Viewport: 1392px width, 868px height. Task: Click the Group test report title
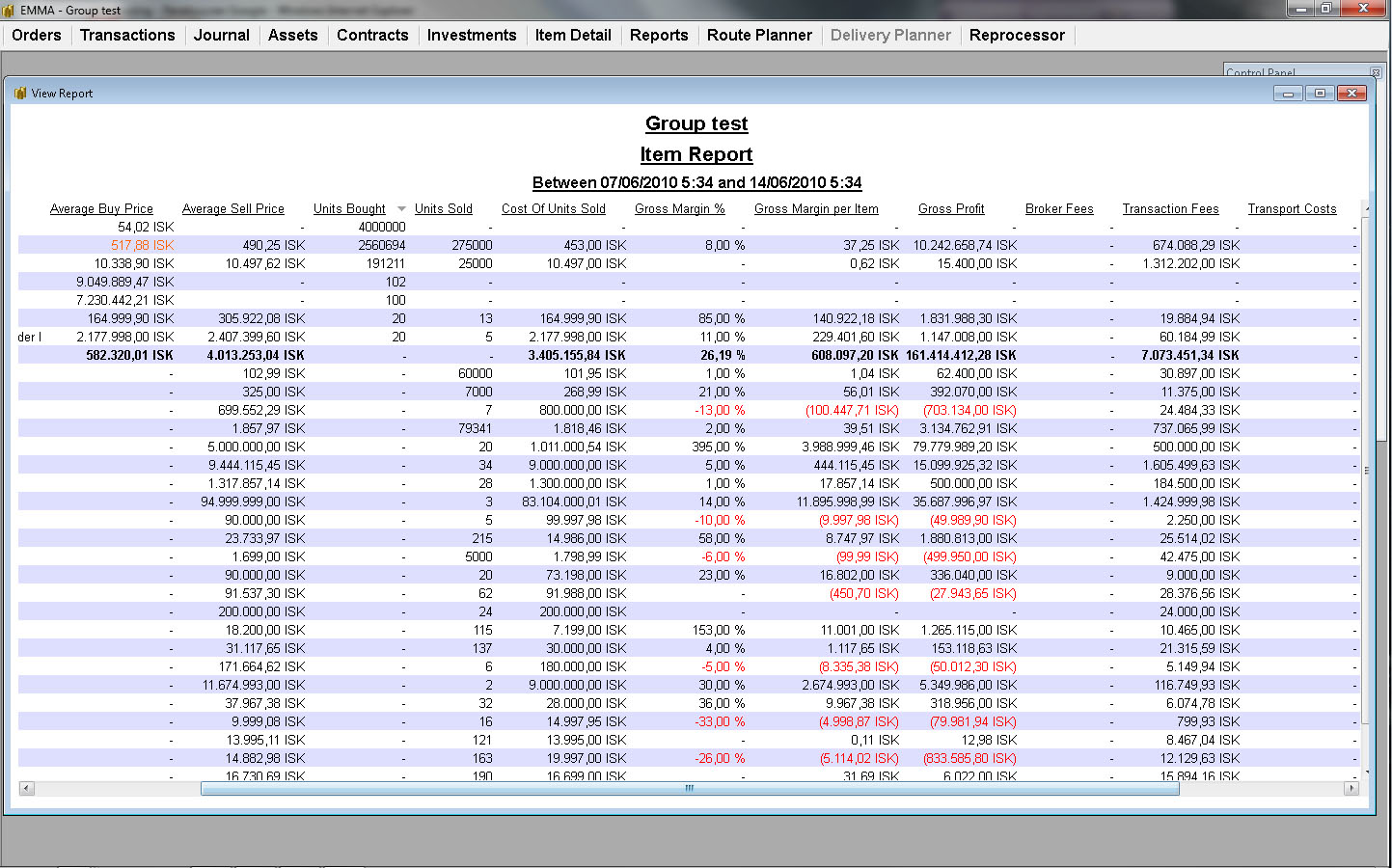tap(696, 123)
